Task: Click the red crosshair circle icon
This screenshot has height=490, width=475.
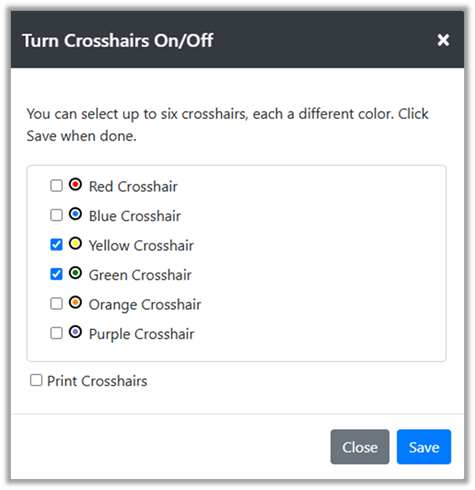Action: 75,184
